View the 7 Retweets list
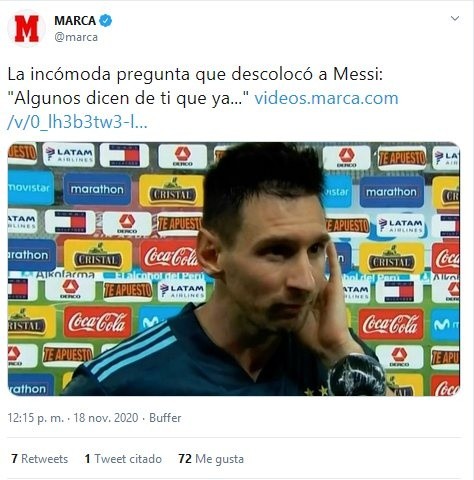 point(39,459)
